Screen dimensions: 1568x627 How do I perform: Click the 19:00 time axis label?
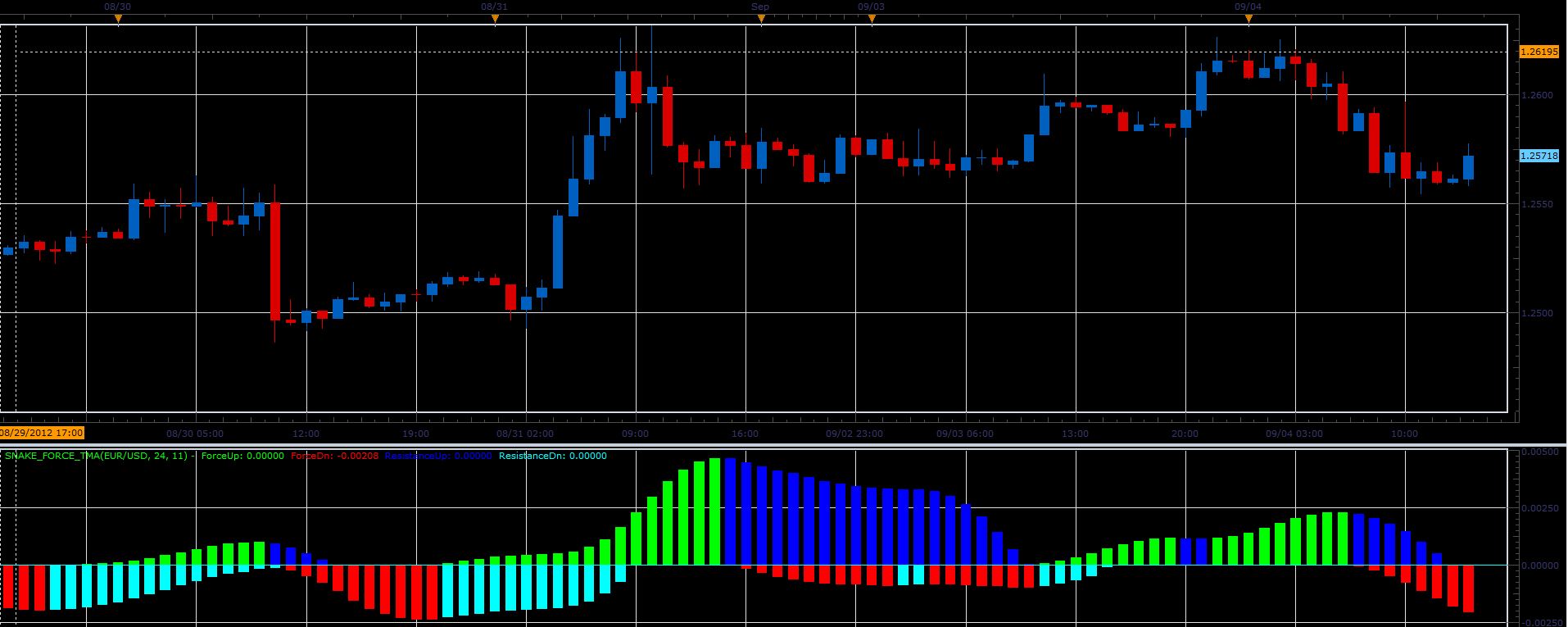(x=415, y=434)
